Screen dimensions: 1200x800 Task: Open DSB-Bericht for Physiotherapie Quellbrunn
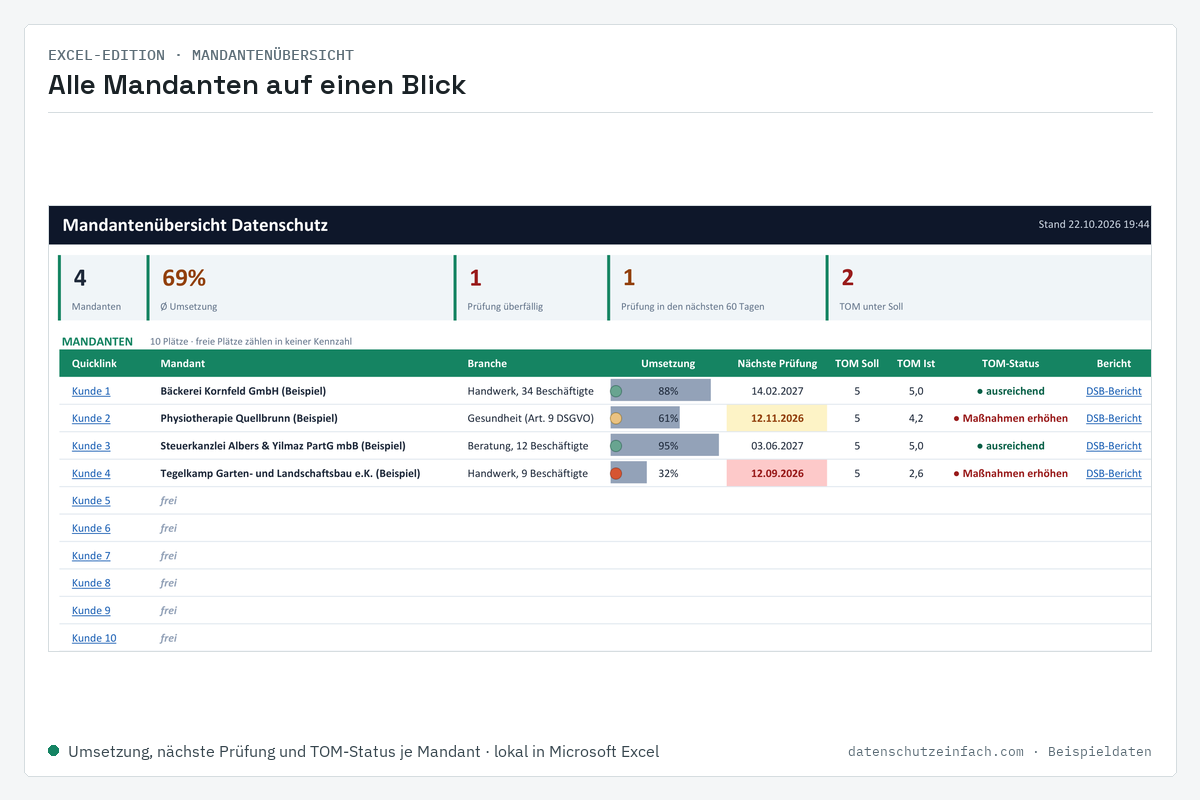click(x=1113, y=418)
